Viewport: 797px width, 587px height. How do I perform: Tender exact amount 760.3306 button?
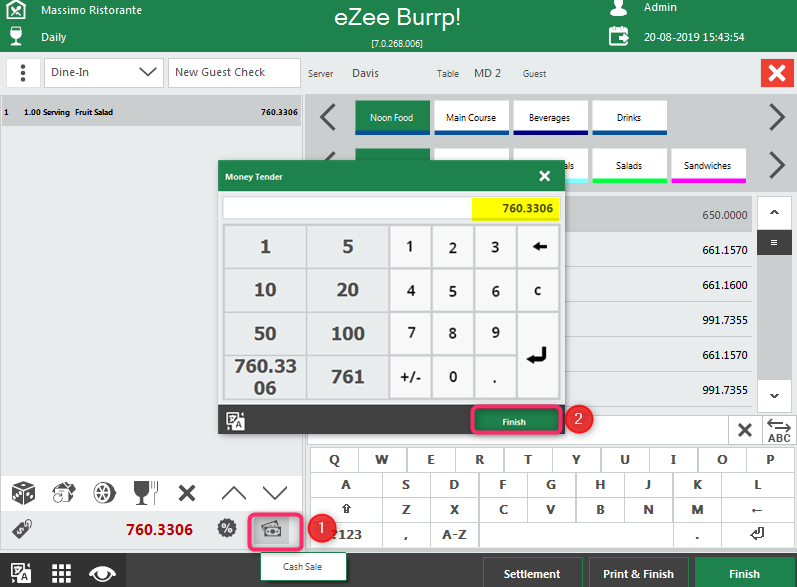[x=265, y=377]
